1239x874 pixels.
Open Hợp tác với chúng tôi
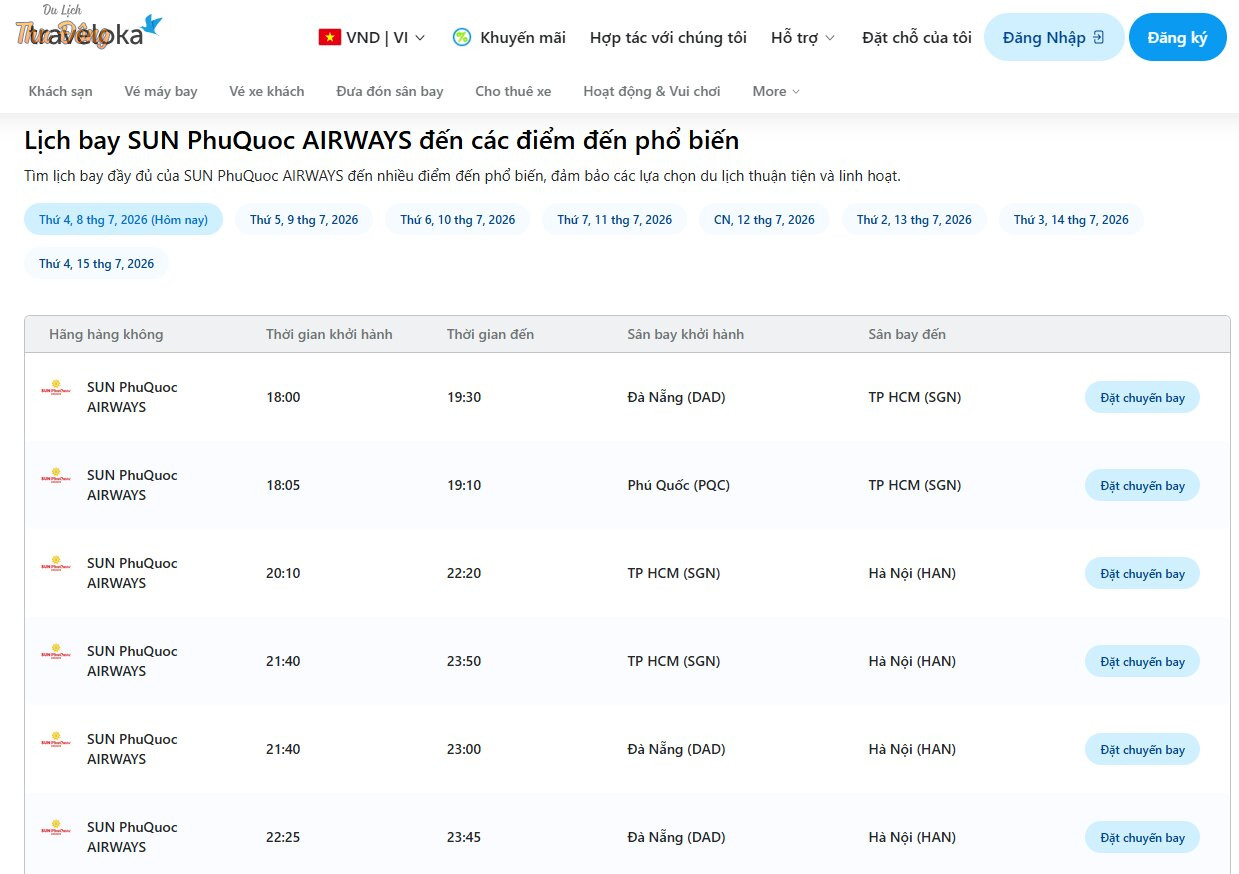pyautogui.click(x=668, y=37)
